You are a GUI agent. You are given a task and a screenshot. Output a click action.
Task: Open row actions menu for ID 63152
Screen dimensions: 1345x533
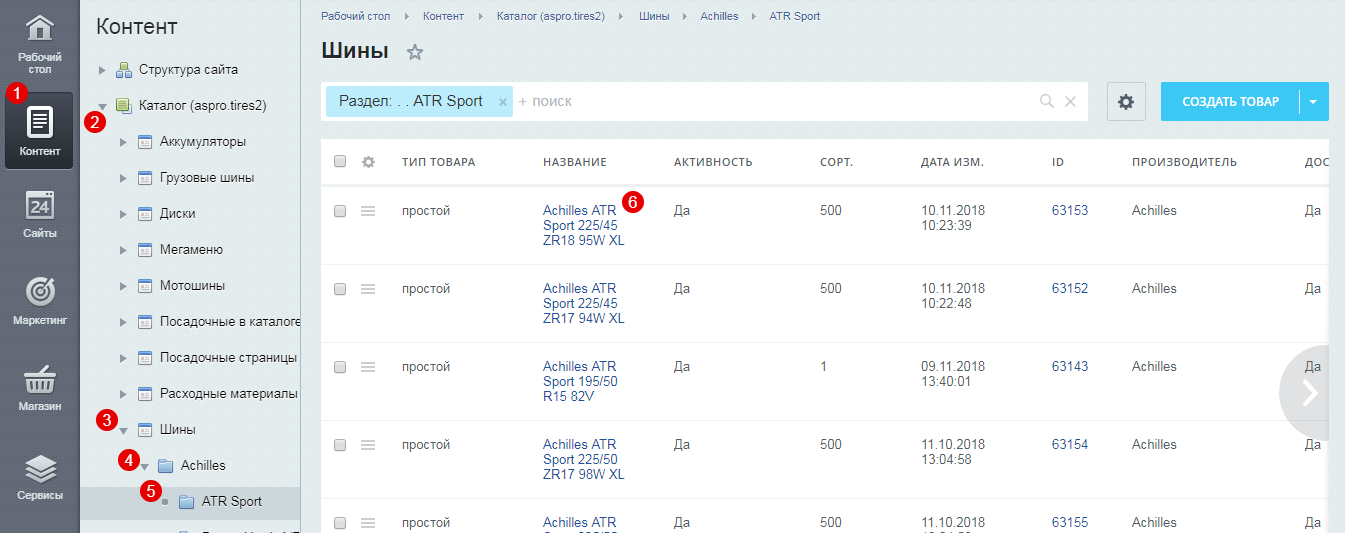(x=367, y=289)
